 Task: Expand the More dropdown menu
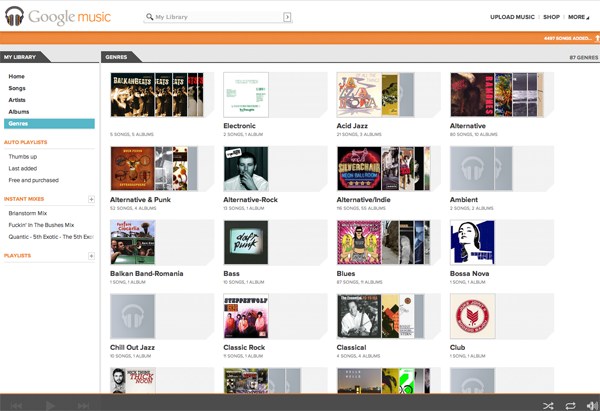tap(579, 17)
